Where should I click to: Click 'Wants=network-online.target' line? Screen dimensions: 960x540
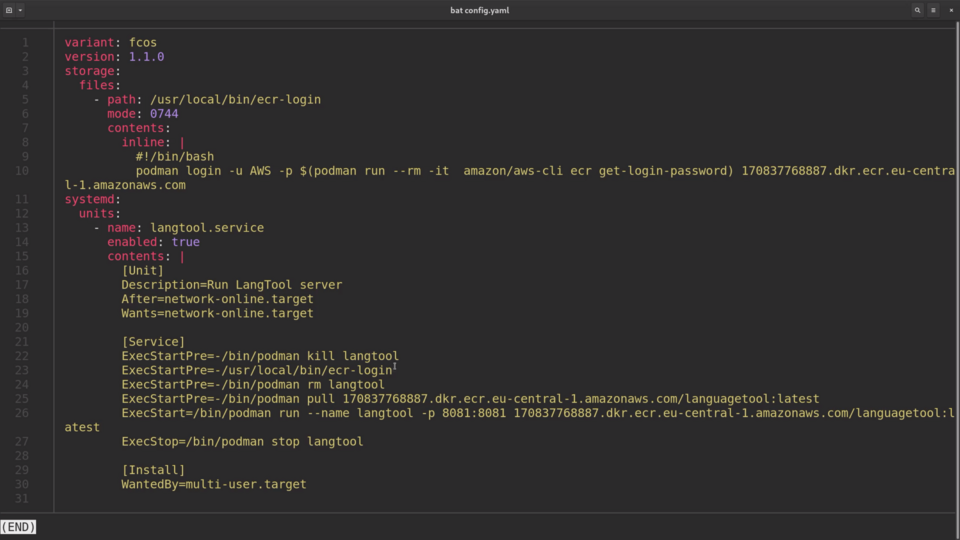(217, 313)
